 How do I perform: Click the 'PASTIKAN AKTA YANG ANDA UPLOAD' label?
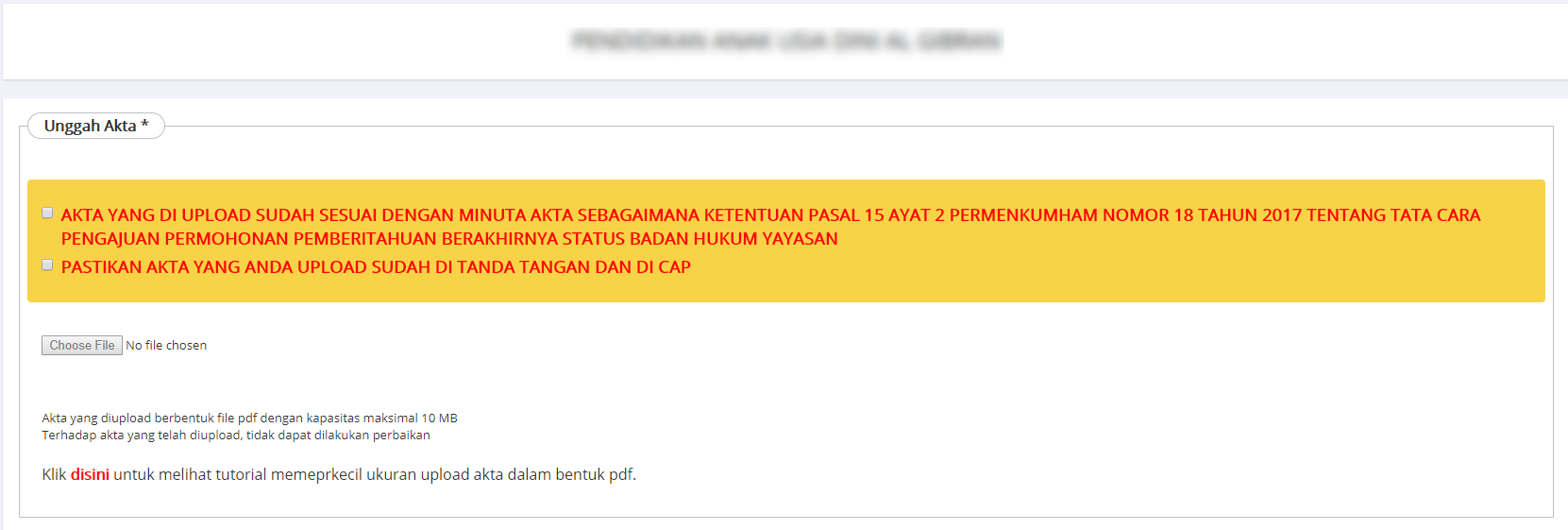[x=236, y=267]
